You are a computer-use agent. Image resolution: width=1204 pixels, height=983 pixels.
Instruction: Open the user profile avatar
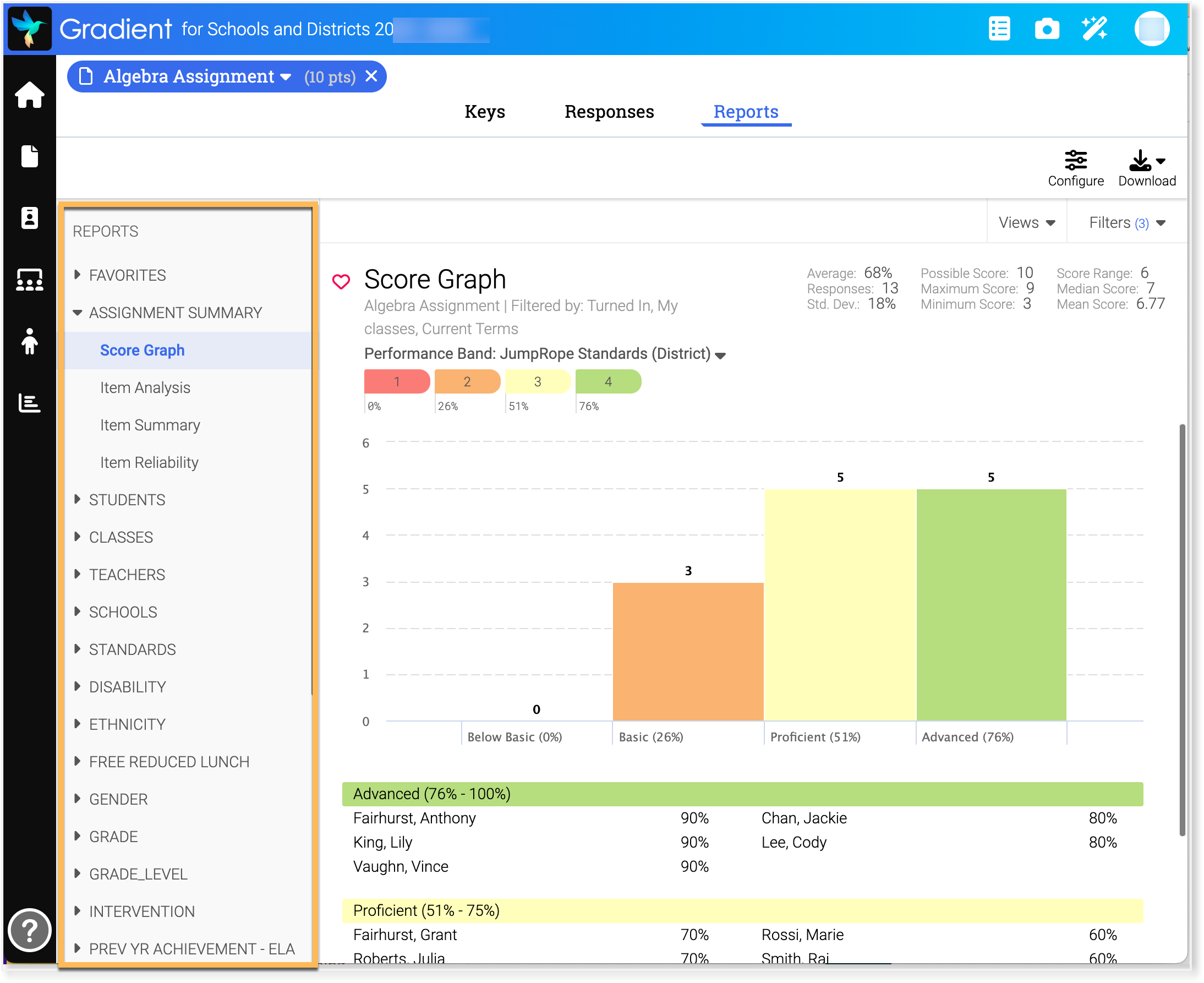[1151, 29]
